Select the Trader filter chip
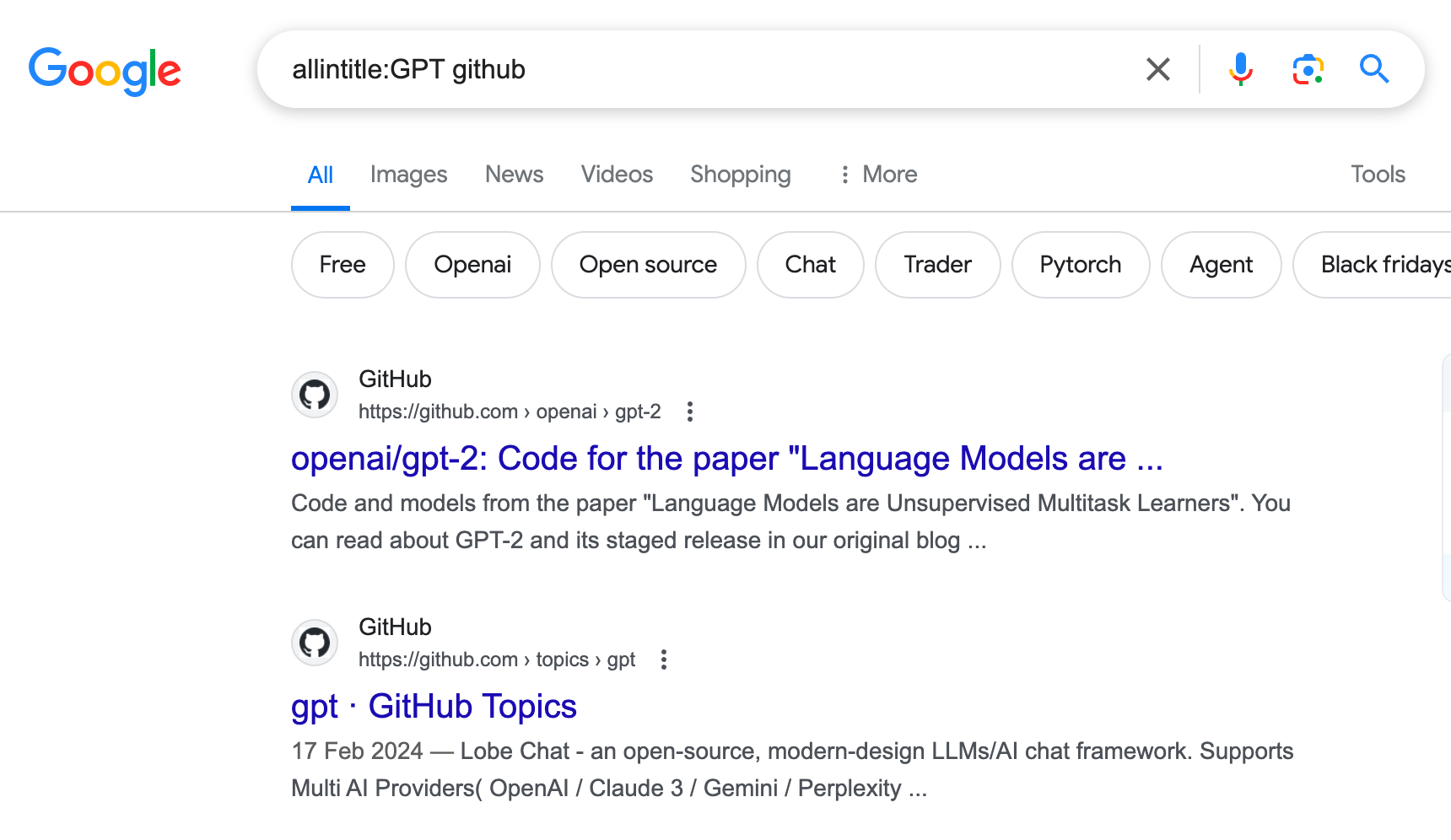This screenshot has width=1451, height=840. click(938, 265)
